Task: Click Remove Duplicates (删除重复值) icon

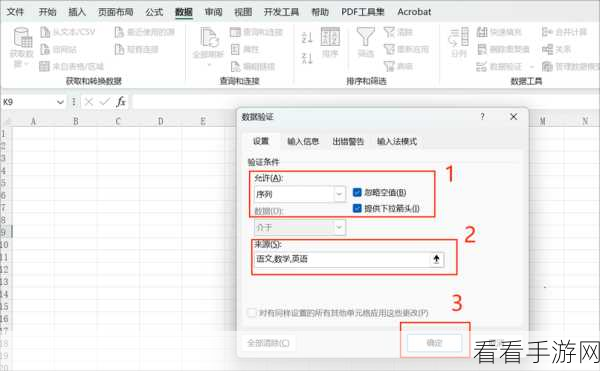Action: click(482, 49)
